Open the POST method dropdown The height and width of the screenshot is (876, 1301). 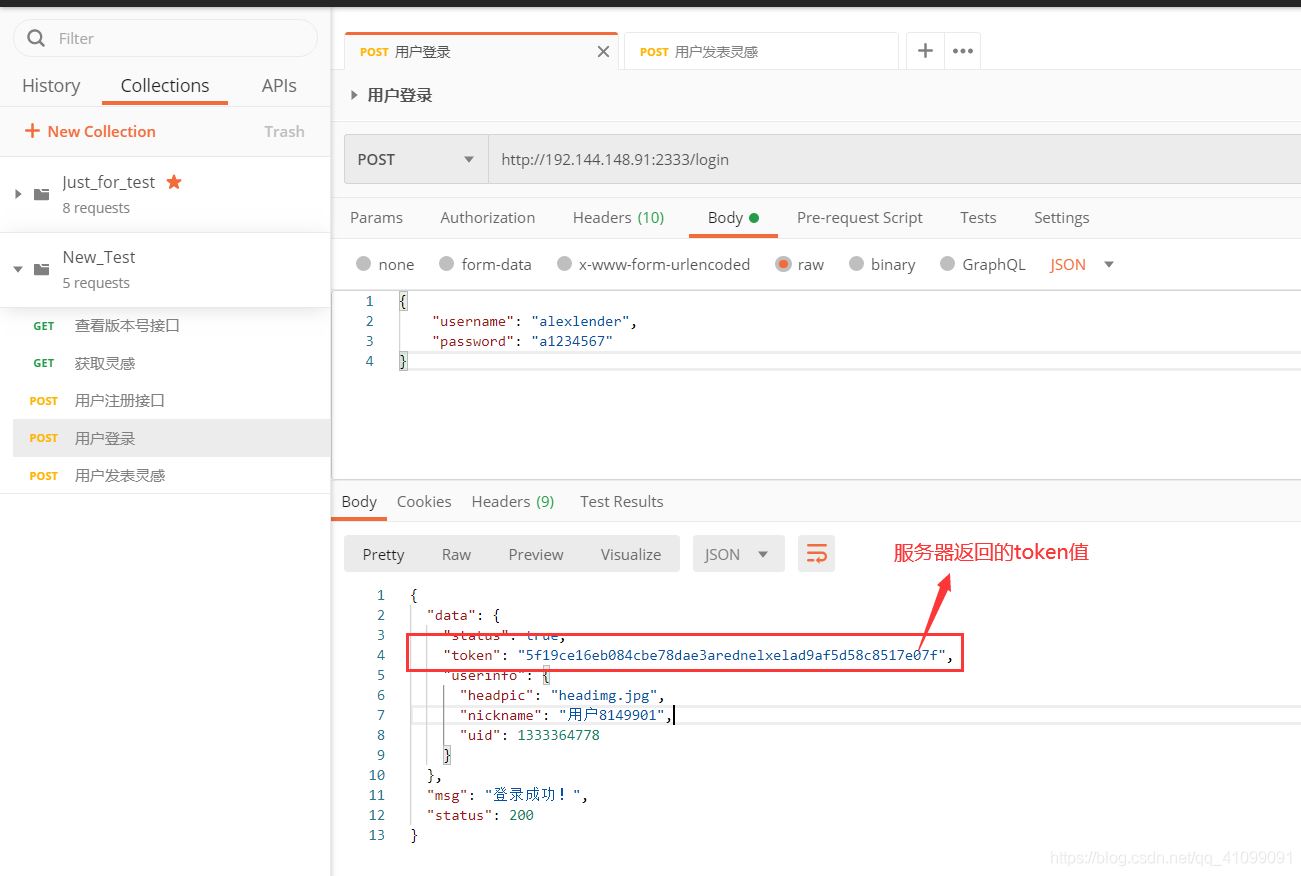pos(416,159)
